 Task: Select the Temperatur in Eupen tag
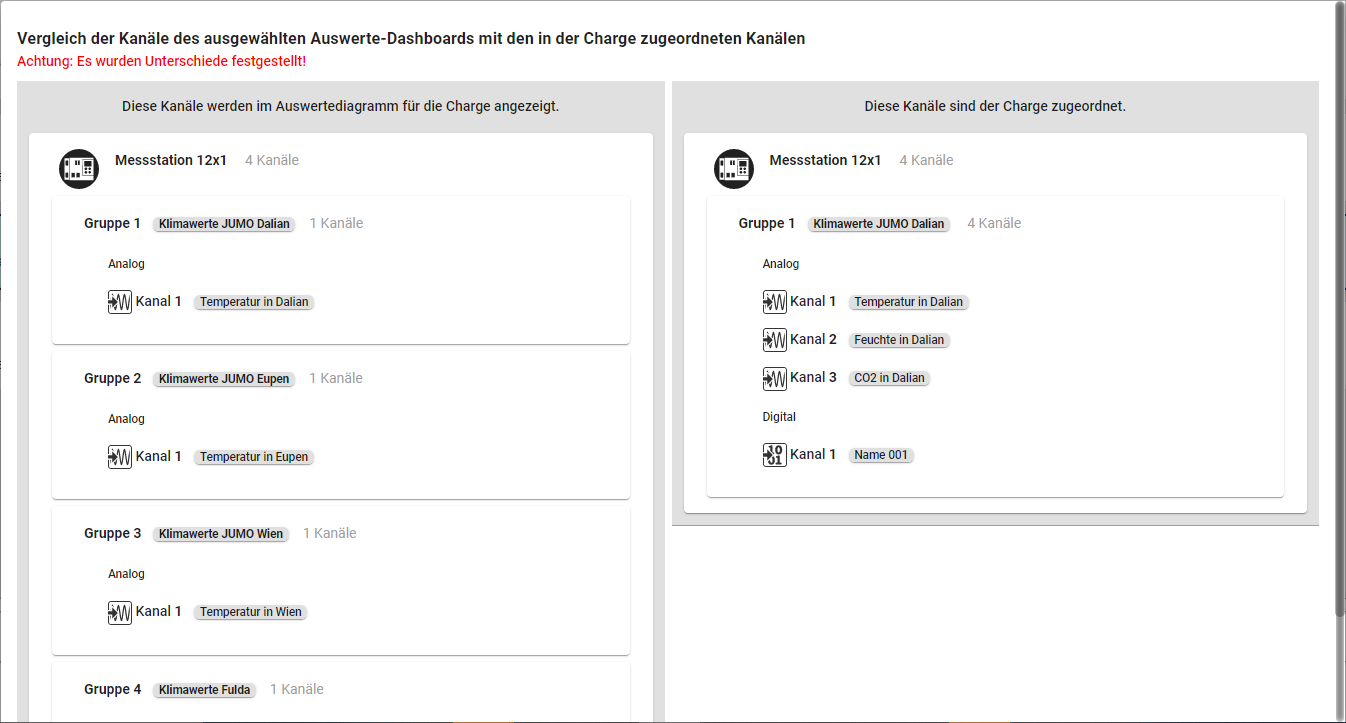pyautogui.click(x=254, y=457)
